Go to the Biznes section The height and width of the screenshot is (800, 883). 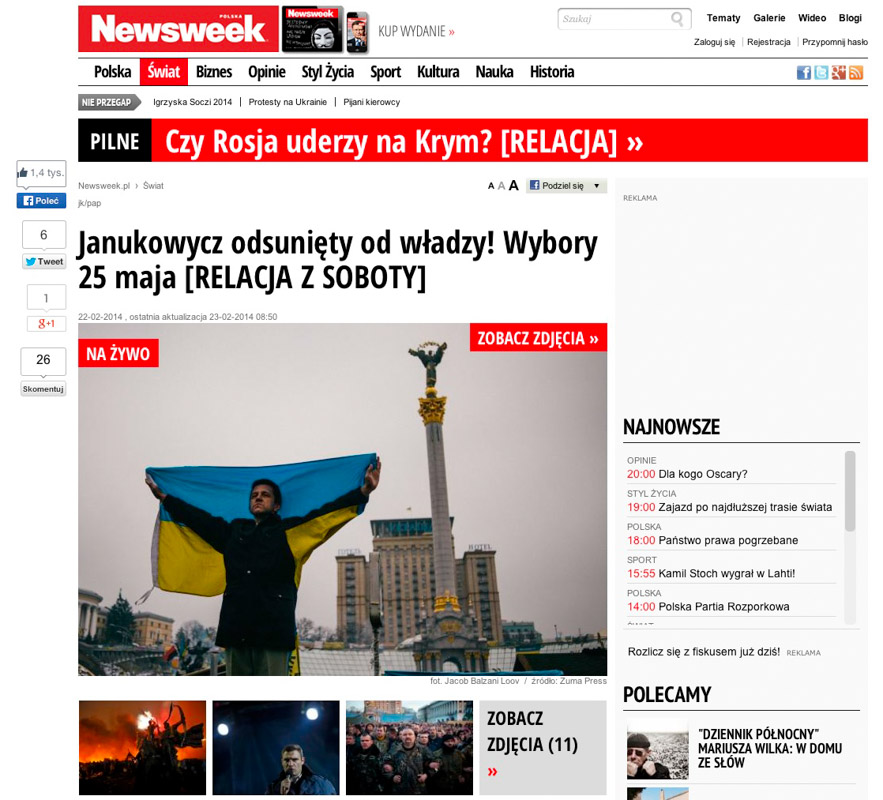(214, 72)
